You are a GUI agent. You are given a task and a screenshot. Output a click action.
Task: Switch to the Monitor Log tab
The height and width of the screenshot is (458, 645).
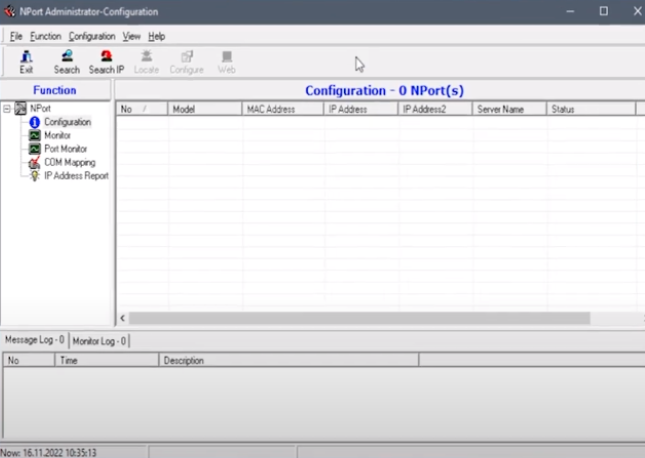(99, 341)
